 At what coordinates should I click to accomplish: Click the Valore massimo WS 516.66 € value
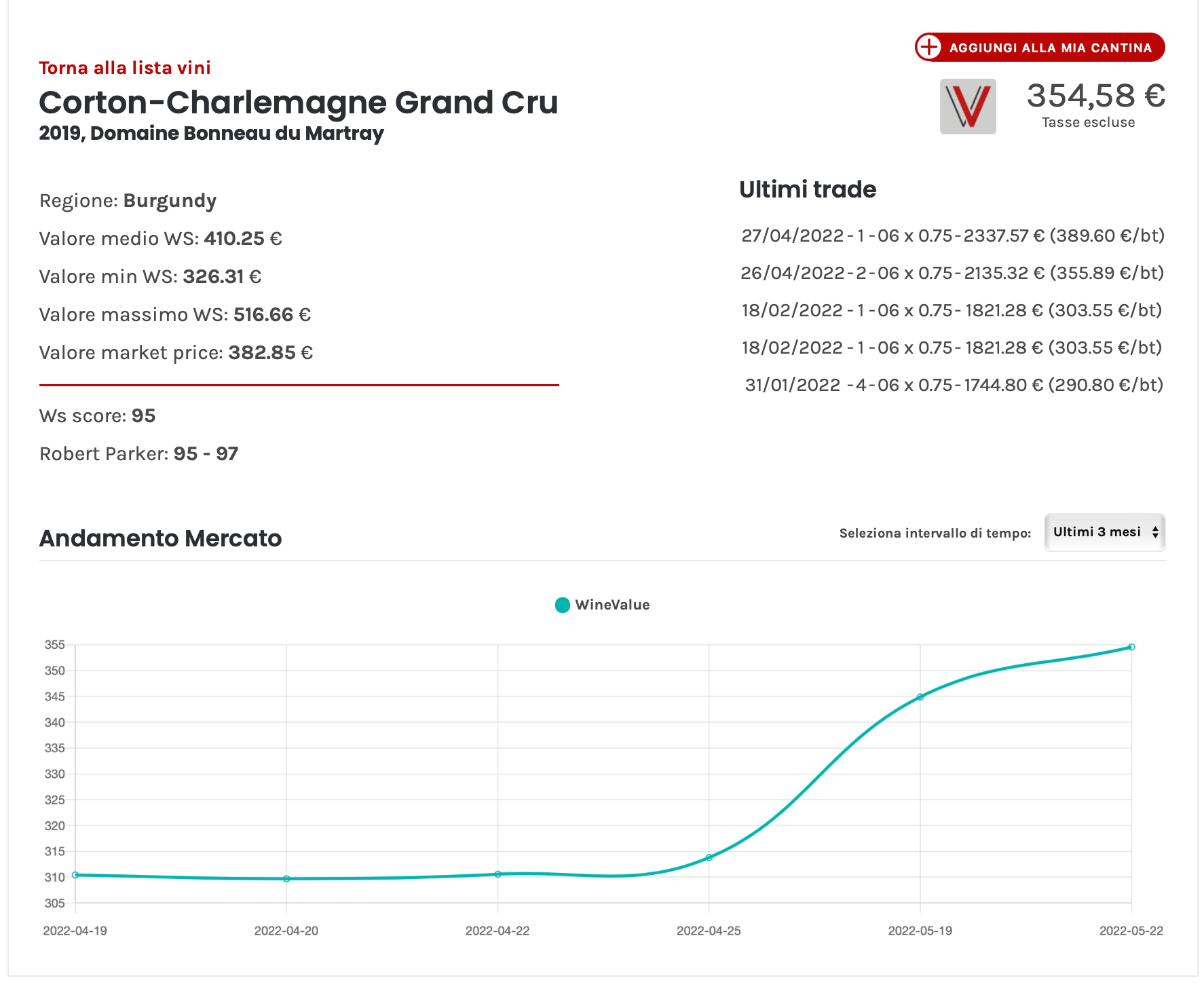click(x=272, y=315)
